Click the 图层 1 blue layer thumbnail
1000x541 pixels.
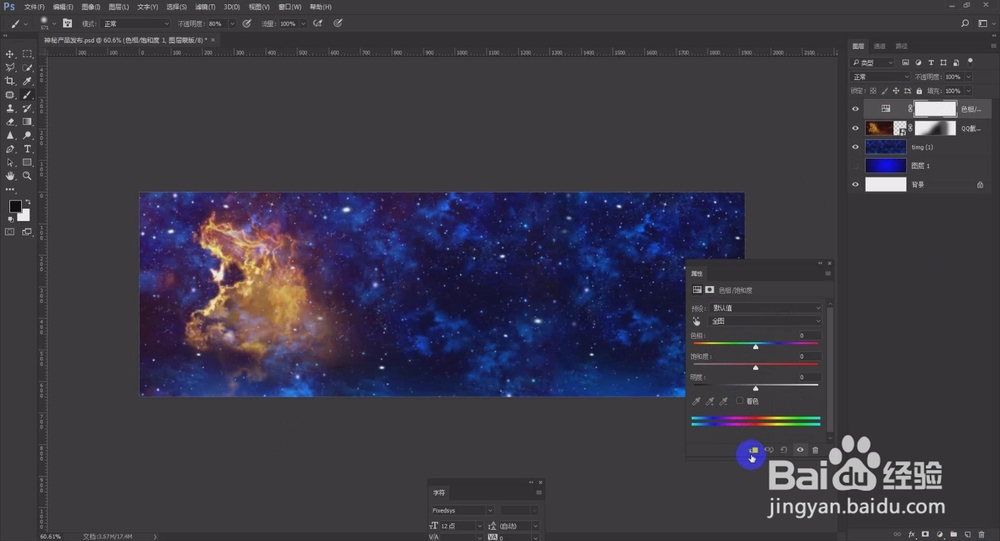(885, 166)
